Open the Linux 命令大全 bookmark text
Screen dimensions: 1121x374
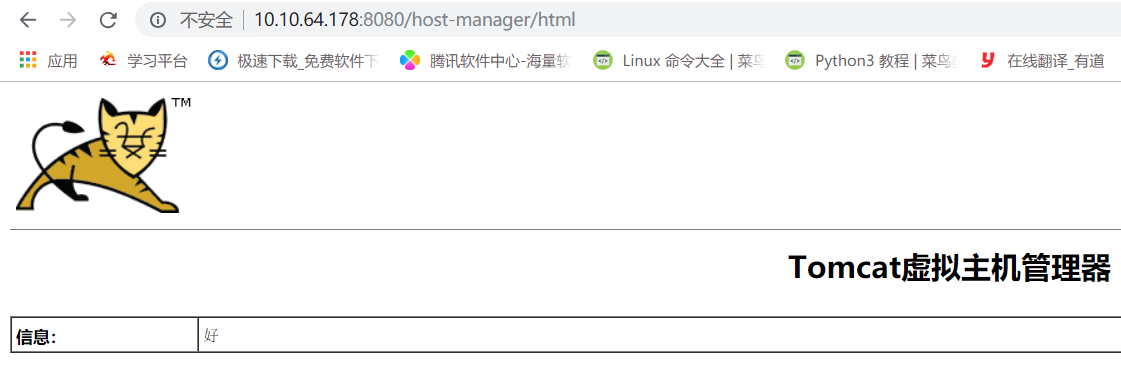coord(688,61)
